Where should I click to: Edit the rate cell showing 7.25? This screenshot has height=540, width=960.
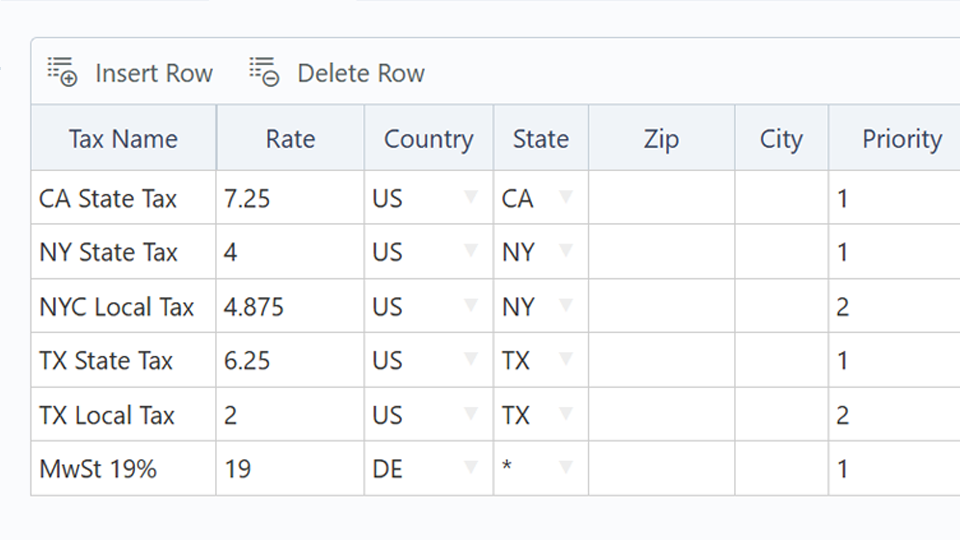click(289, 198)
